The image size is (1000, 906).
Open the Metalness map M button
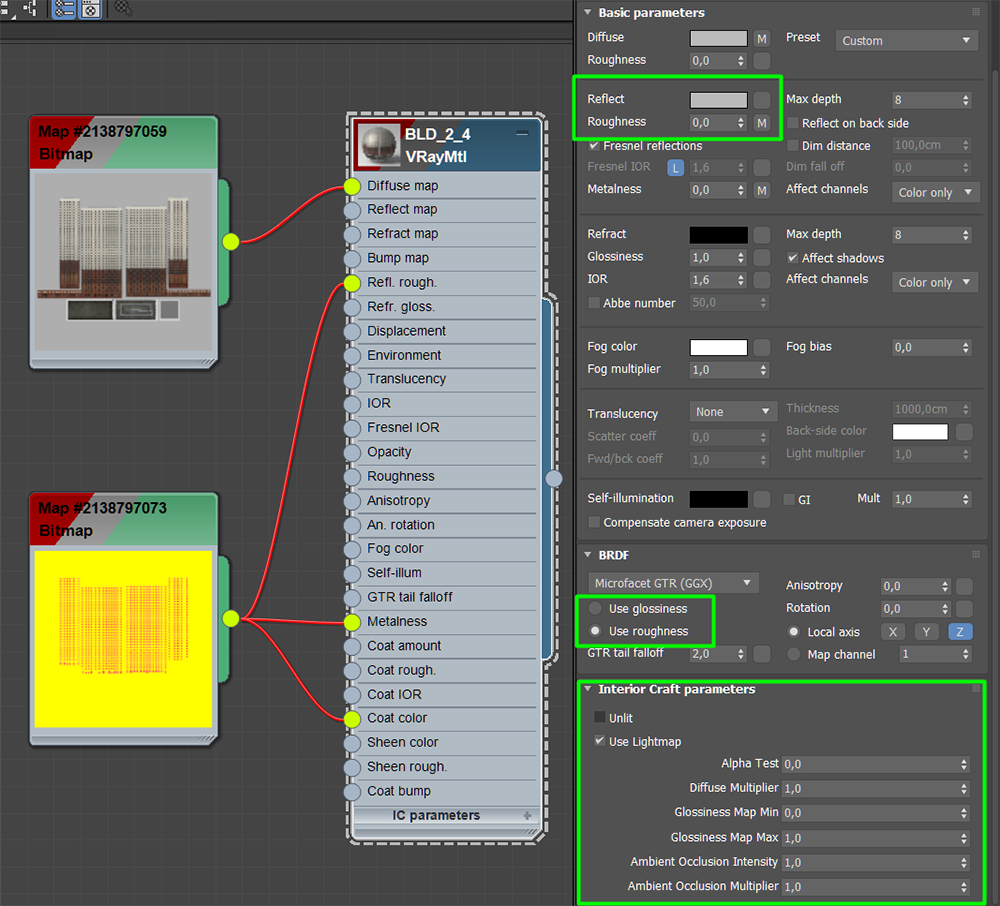click(761, 190)
